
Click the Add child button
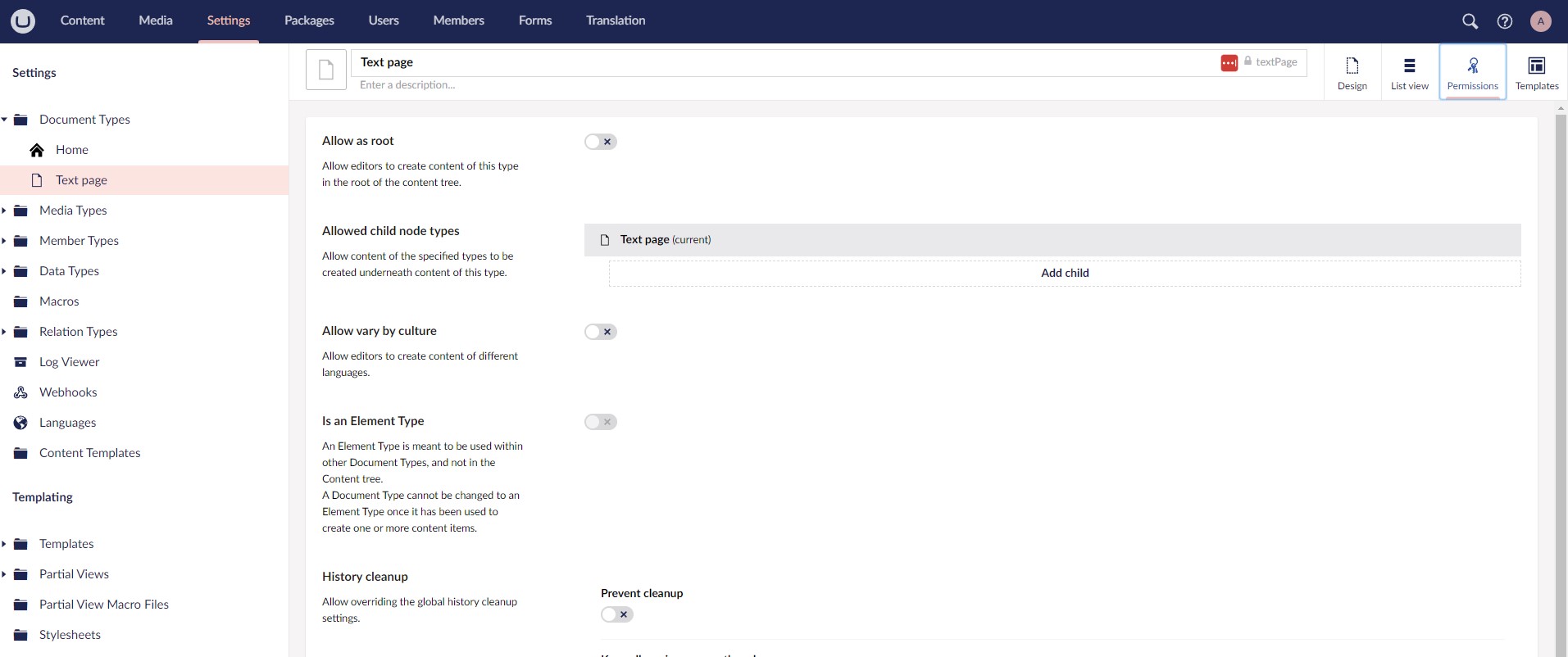tap(1064, 273)
